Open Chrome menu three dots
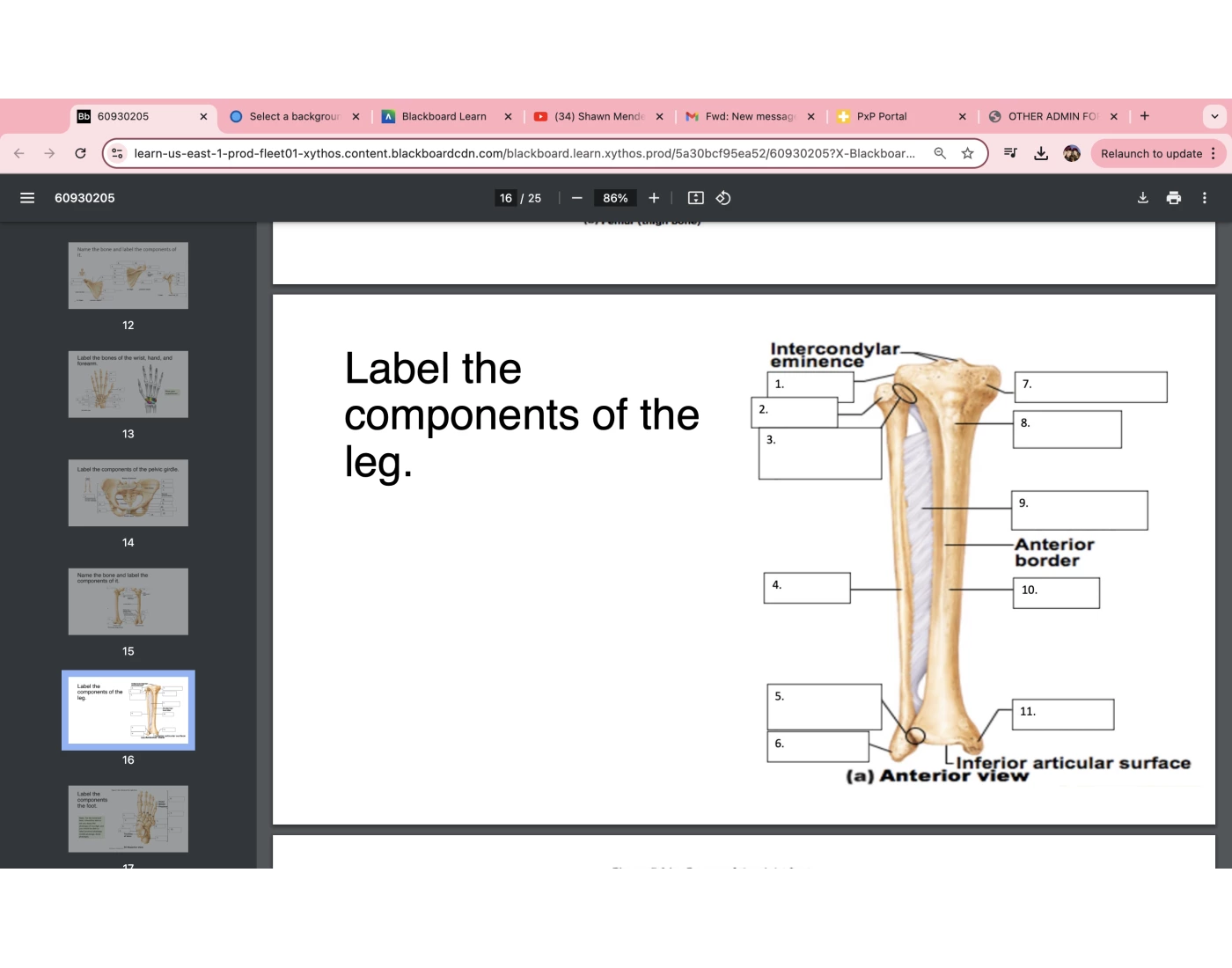This screenshot has height=968, width=1232. pos(1214,153)
